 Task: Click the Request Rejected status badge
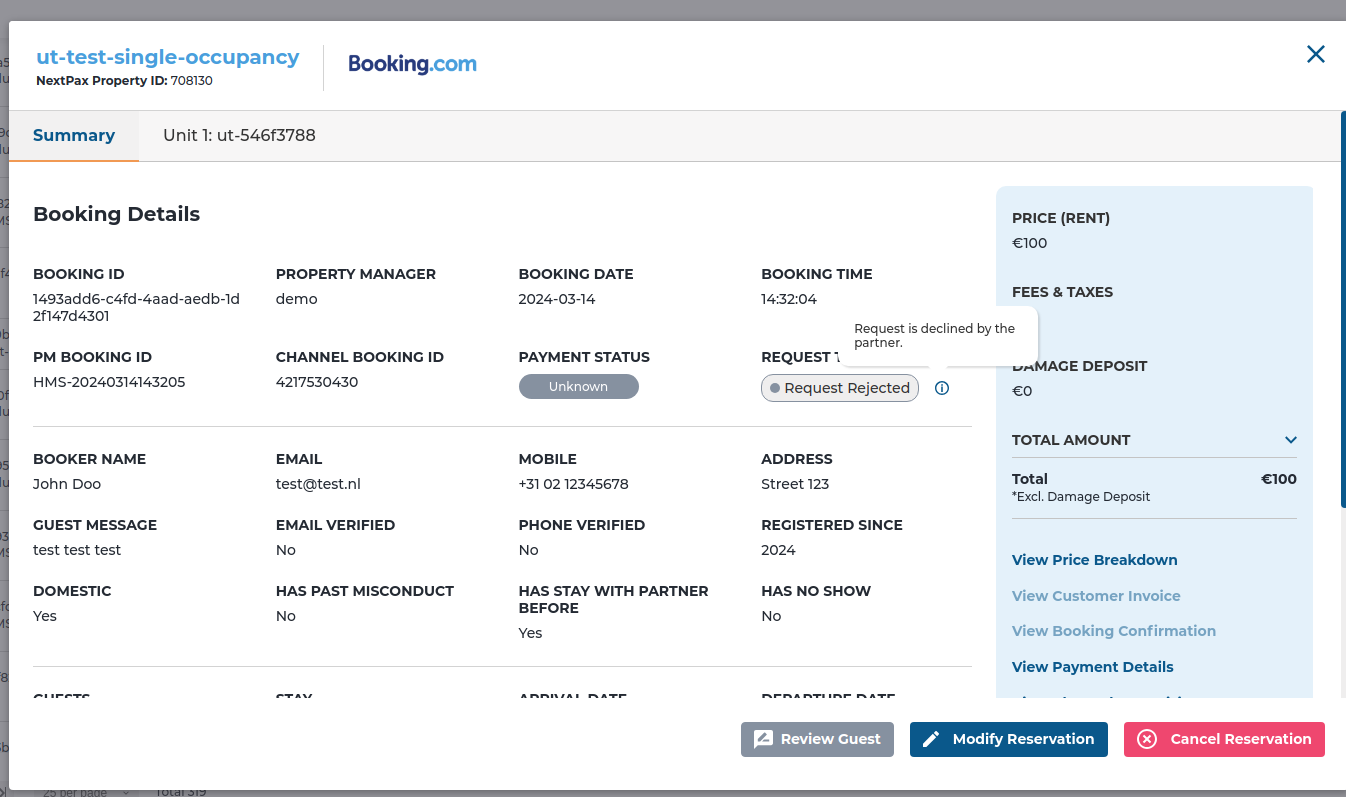(840, 388)
